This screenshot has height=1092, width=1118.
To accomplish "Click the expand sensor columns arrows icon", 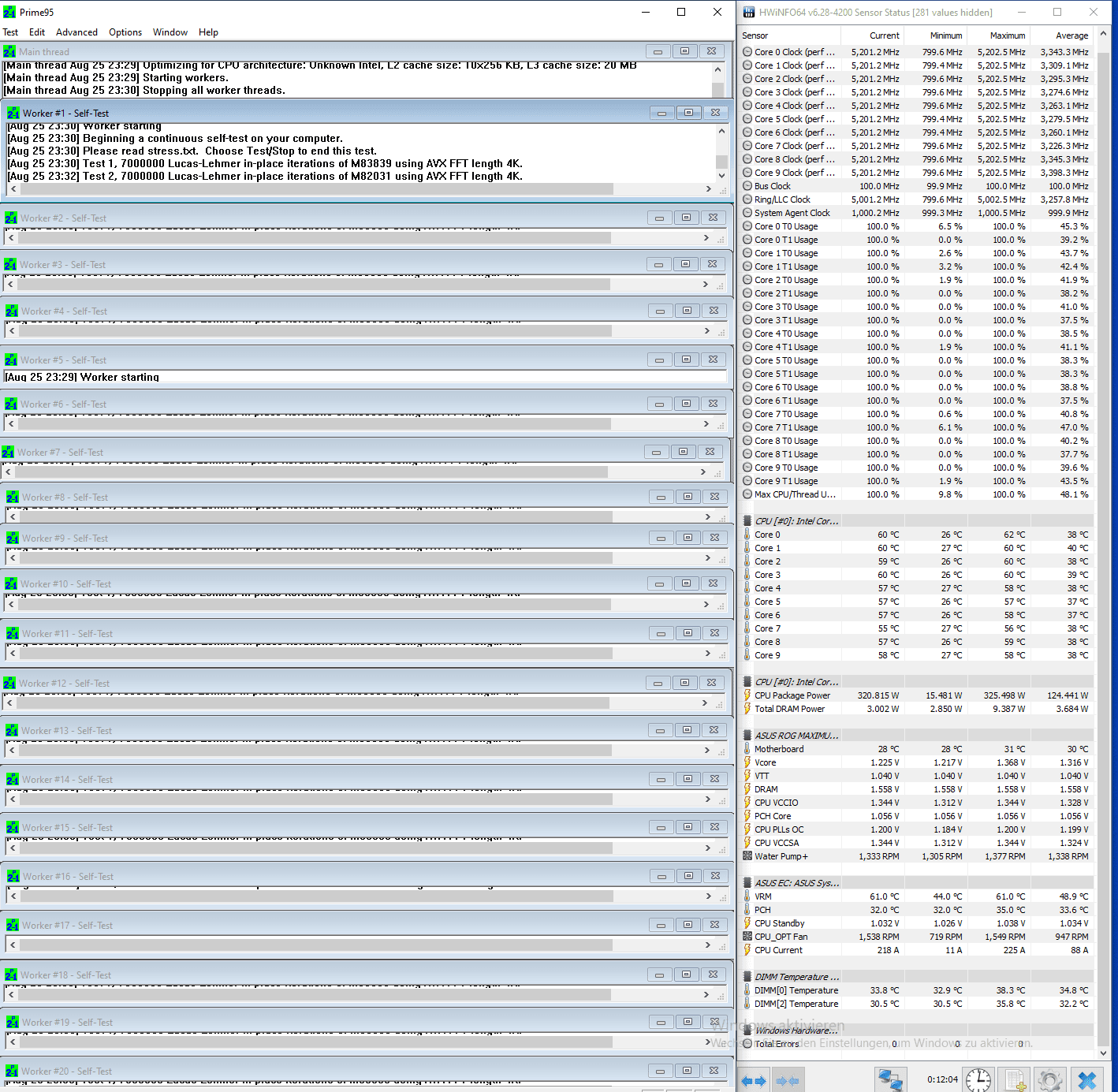I will tap(755, 1081).
